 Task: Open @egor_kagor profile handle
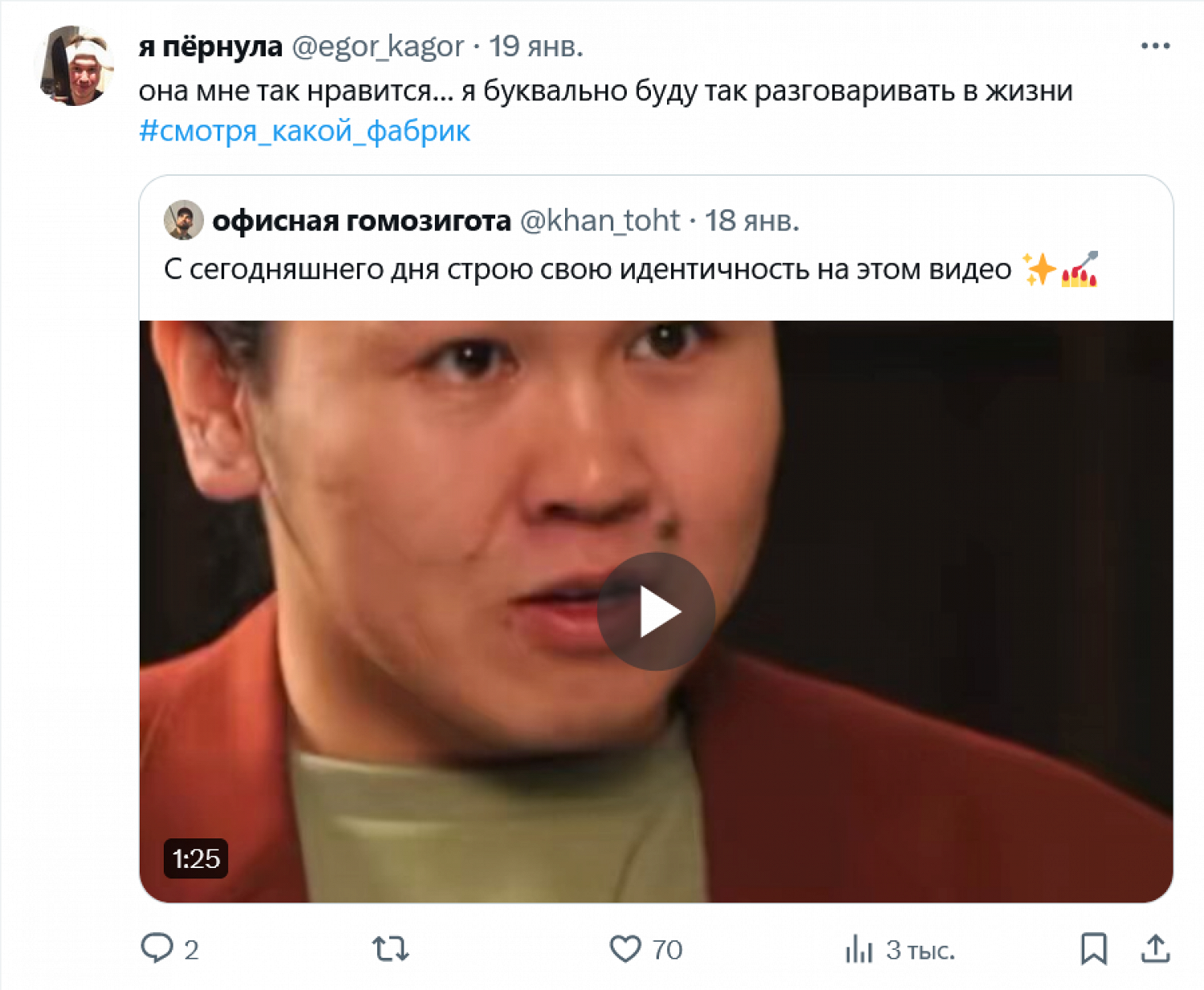click(377, 47)
